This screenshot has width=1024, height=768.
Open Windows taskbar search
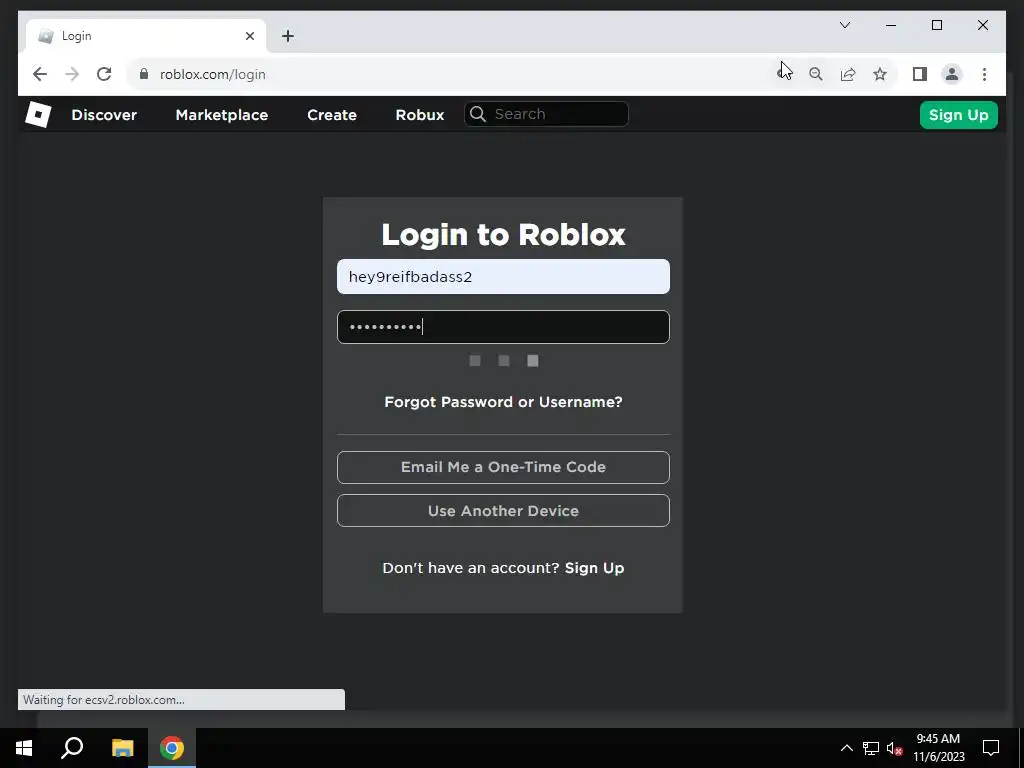pos(72,748)
